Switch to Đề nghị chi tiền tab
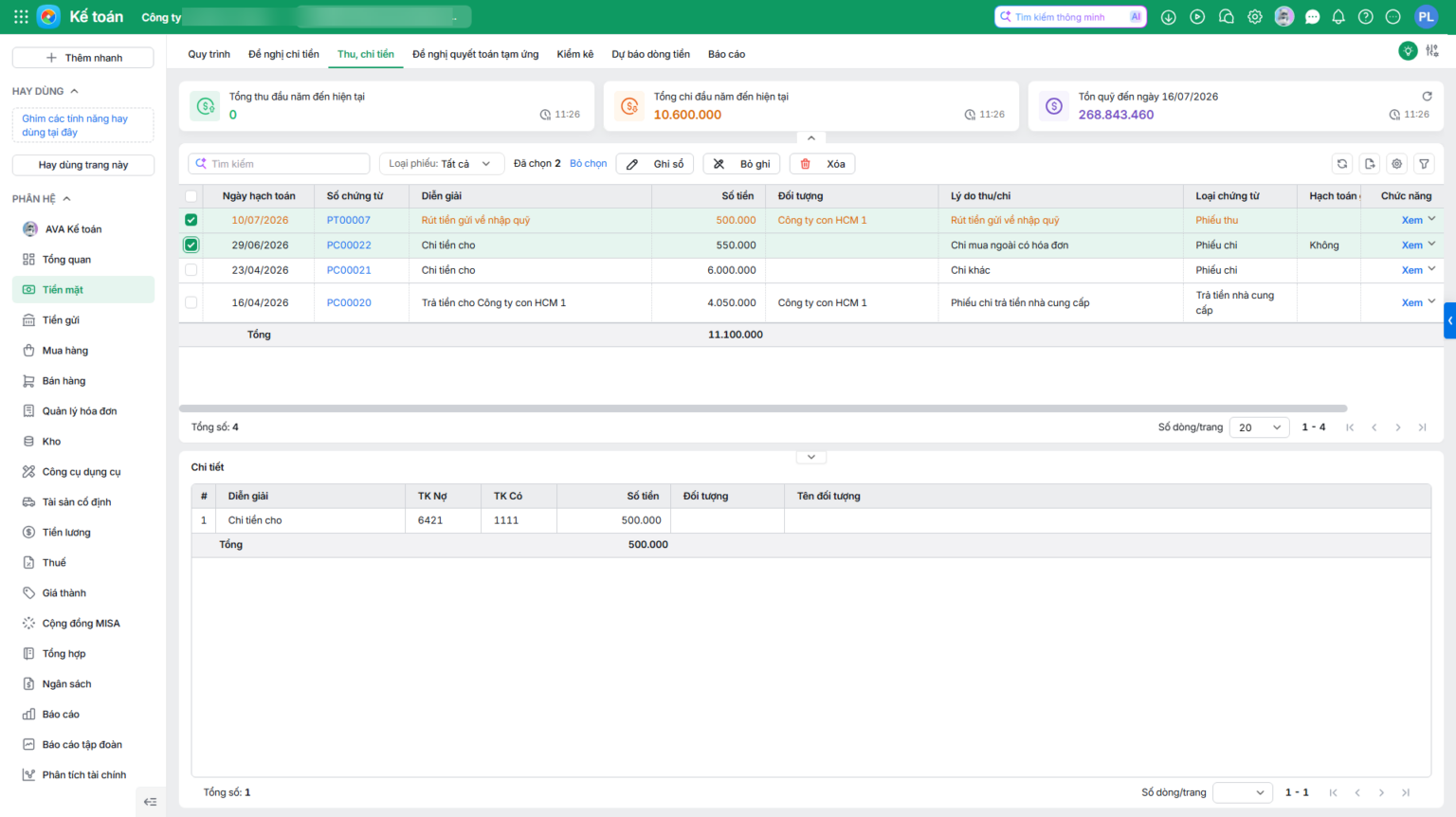 pos(283,54)
